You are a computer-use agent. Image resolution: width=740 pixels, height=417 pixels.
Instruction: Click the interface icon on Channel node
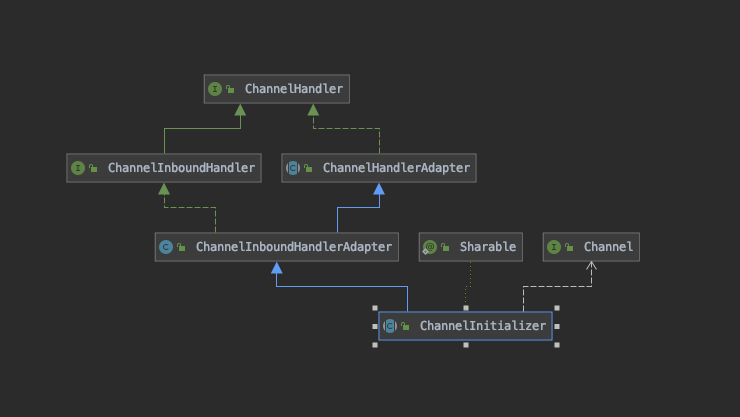pos(554,247)
